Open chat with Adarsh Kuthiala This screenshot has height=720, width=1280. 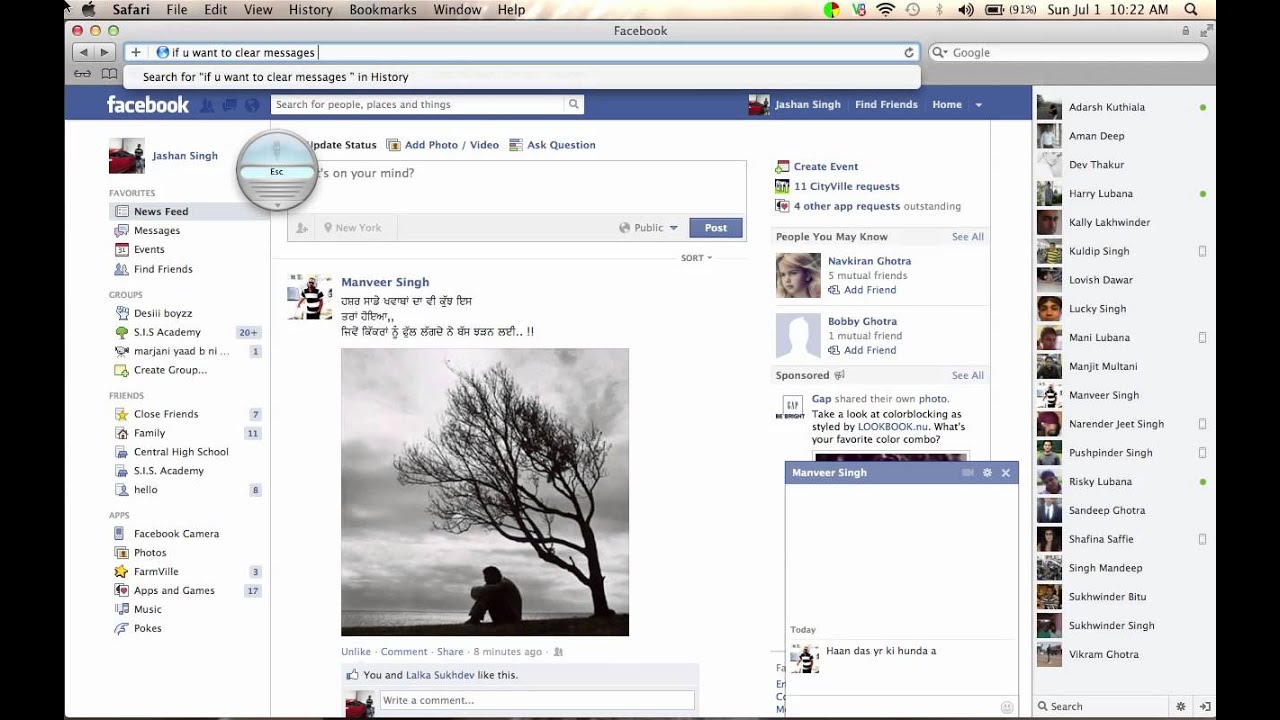(x=1122, y=107)
